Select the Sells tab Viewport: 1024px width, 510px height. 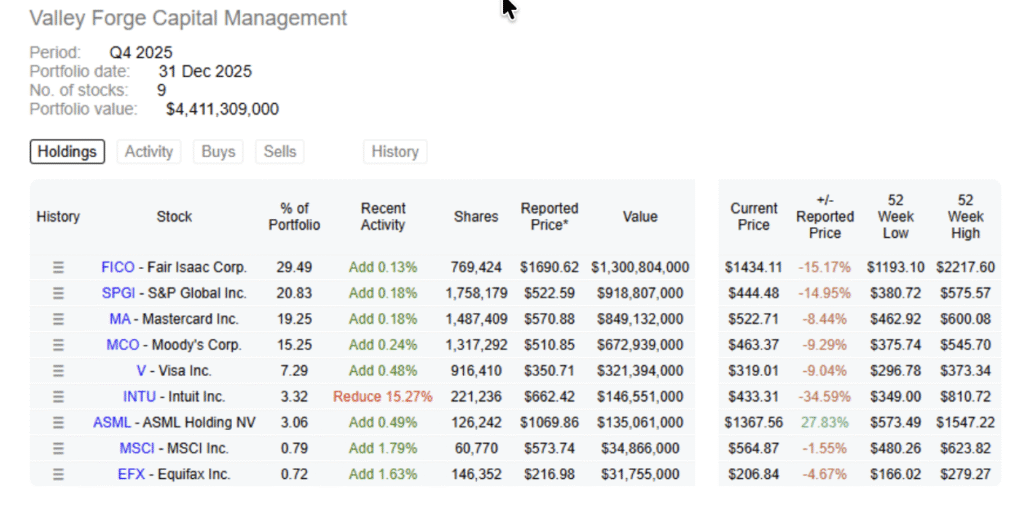(x=280, y=152)
